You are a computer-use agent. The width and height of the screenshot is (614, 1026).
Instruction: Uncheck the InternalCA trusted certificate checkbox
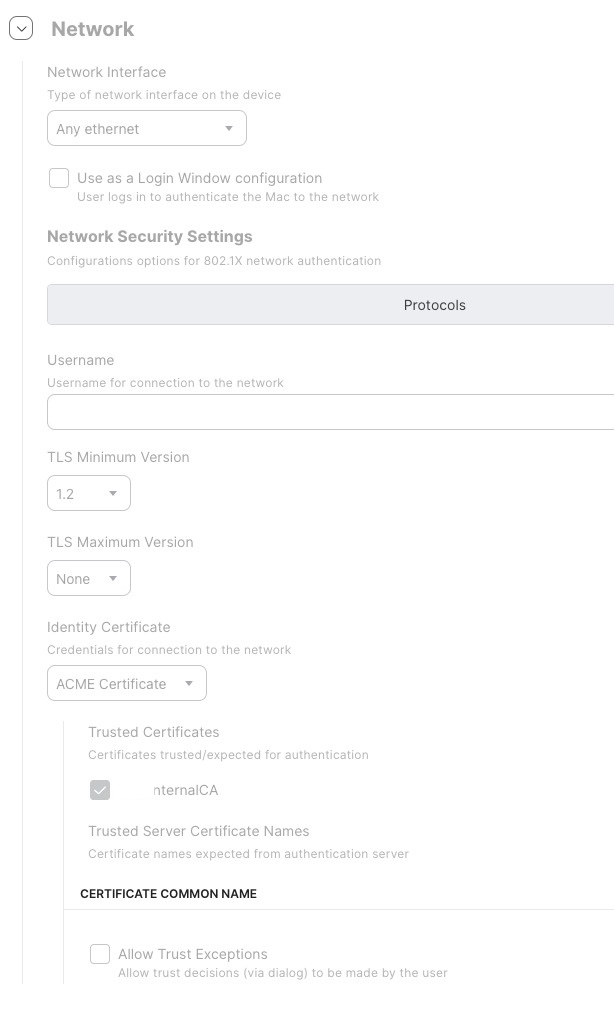tap(100, 791)
